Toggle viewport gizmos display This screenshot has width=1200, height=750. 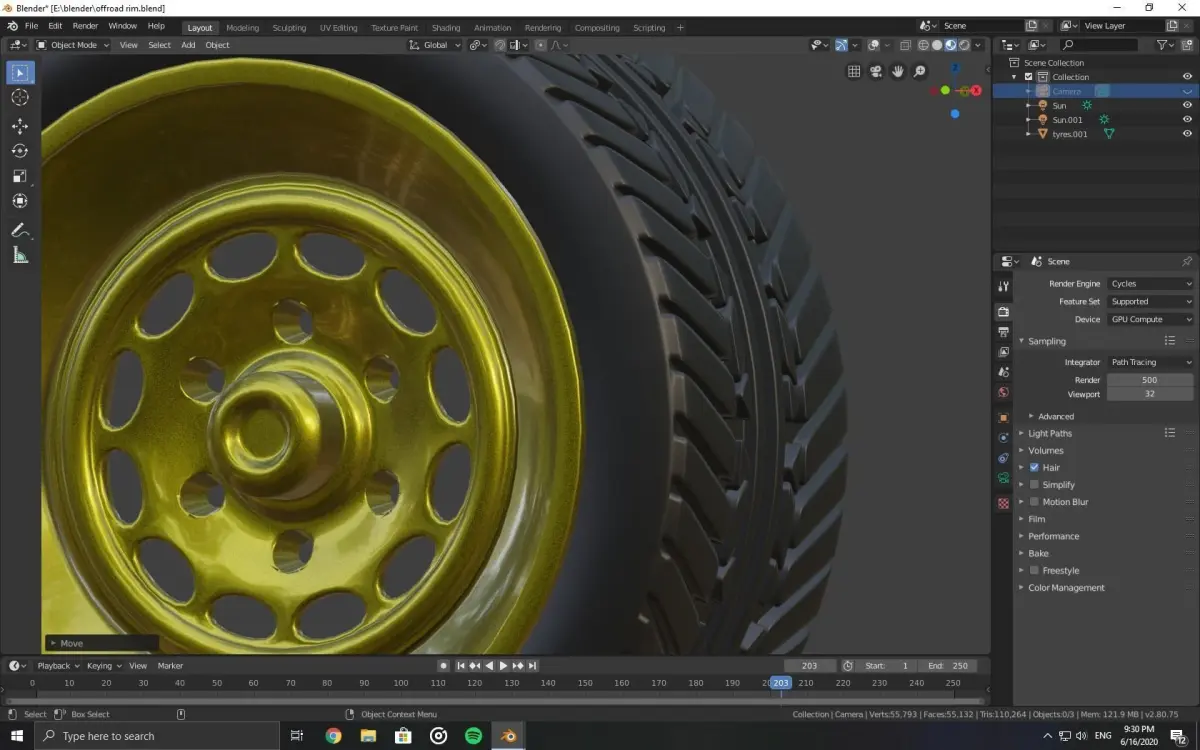(841, 44)
